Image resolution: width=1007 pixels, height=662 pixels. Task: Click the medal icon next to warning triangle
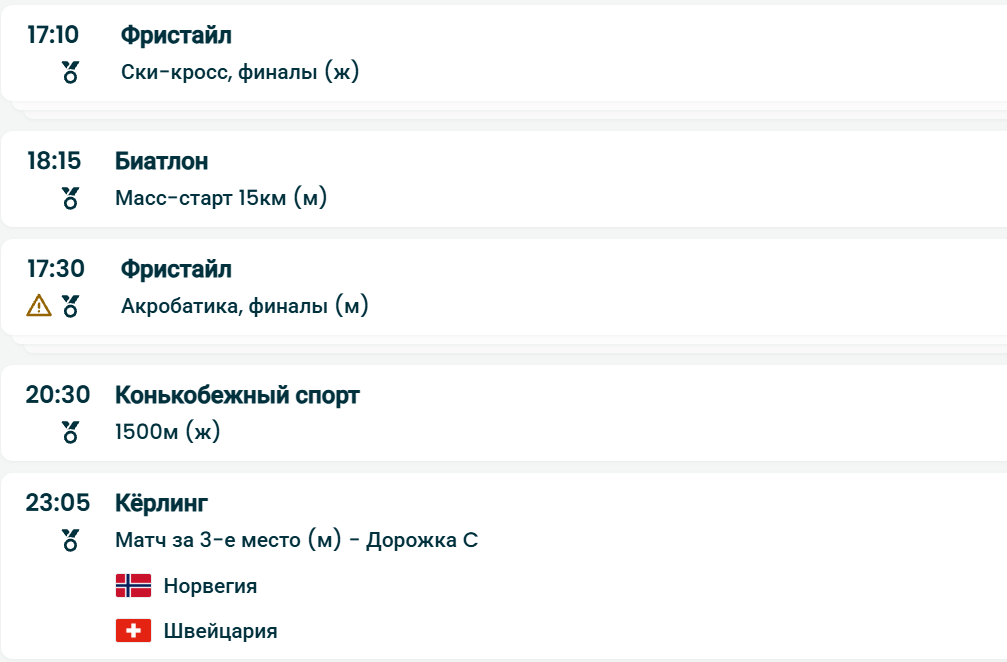click(x=70, y=306)
